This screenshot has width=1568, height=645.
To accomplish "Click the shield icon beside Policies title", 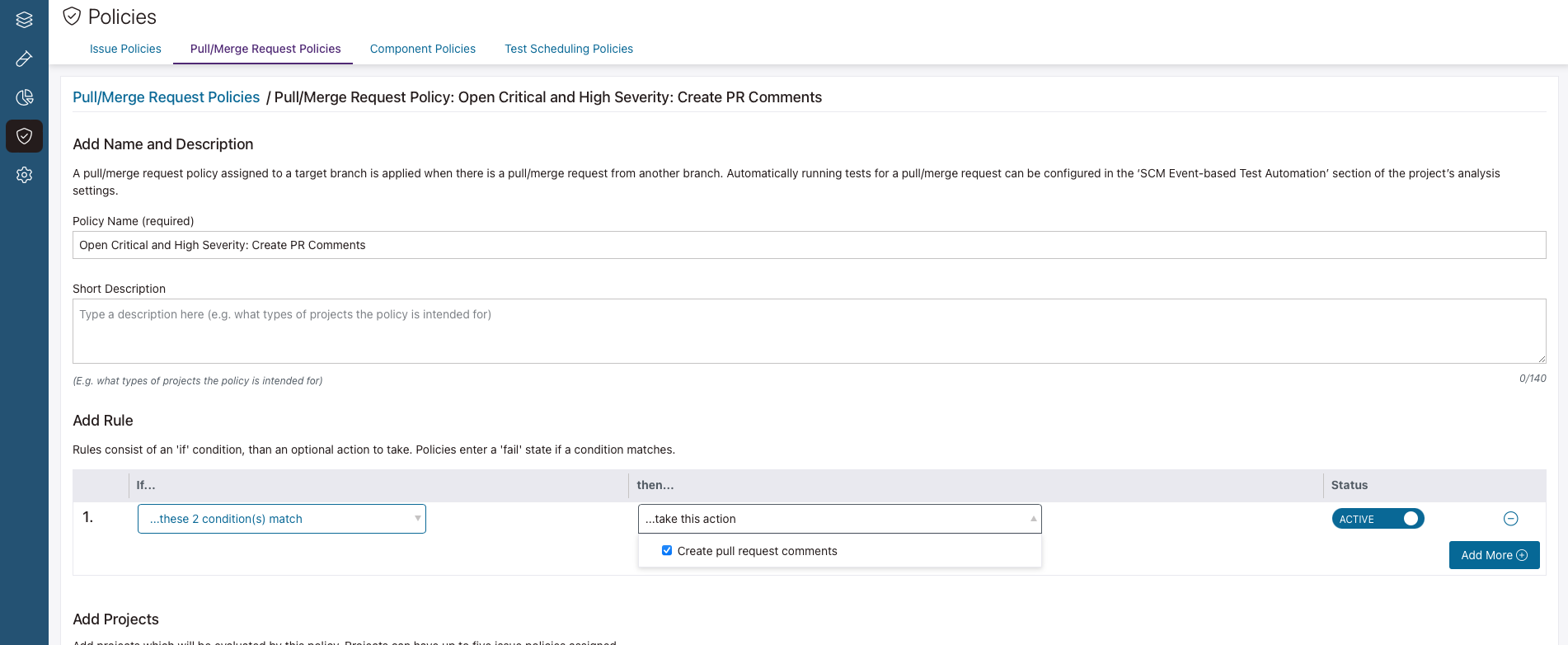I will click(x=73, y=16).
